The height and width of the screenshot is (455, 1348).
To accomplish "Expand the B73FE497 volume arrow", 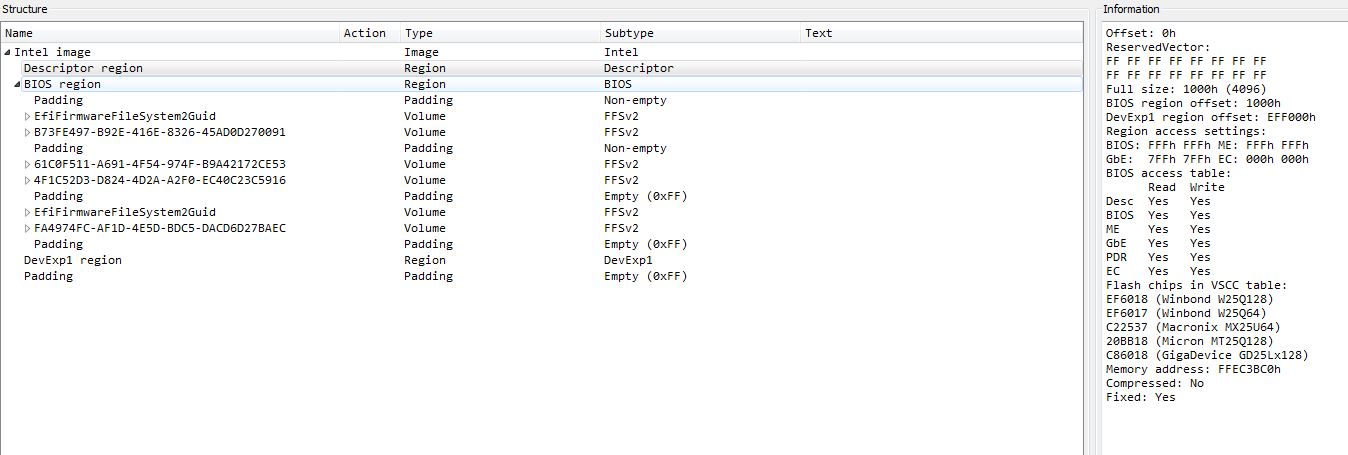I will click(27, 132).
